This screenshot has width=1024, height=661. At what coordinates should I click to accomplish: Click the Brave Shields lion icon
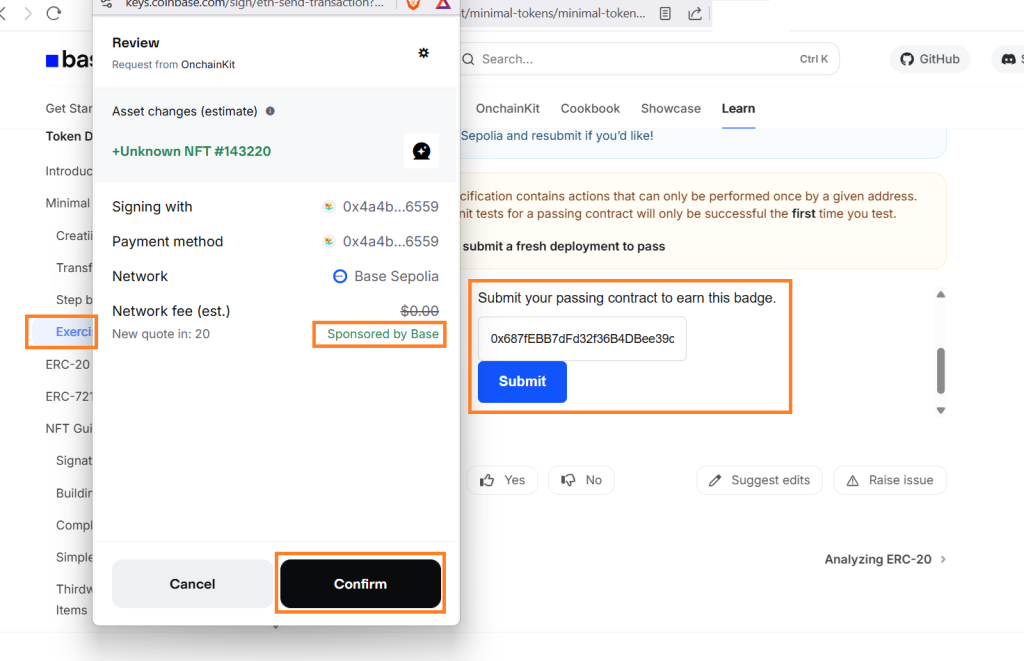coord(413,4)
